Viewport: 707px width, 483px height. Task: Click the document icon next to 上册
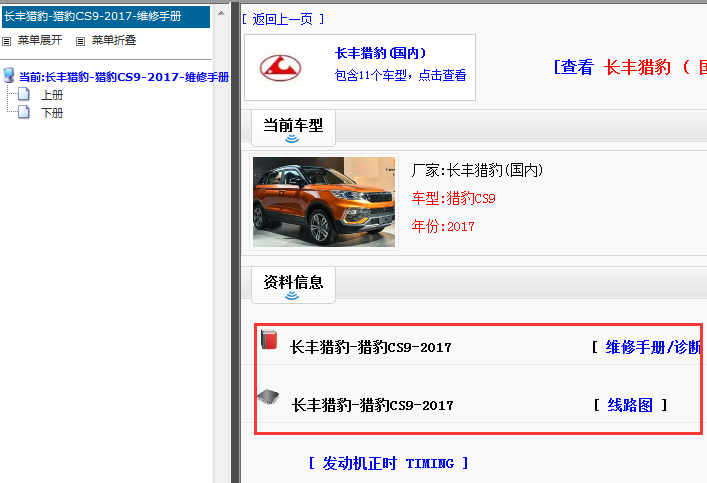click(x=23, y=94)
